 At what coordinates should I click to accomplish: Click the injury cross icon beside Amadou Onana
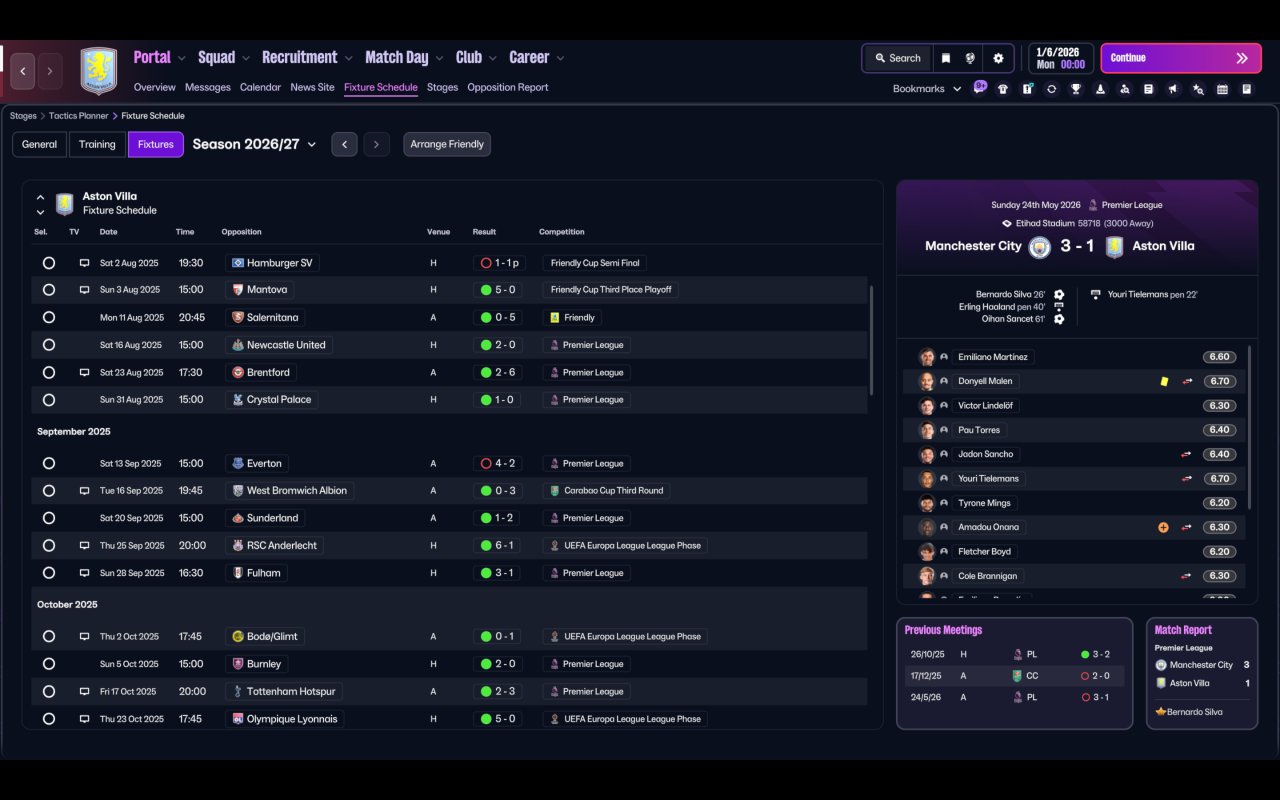click(x=1163, y=527)
